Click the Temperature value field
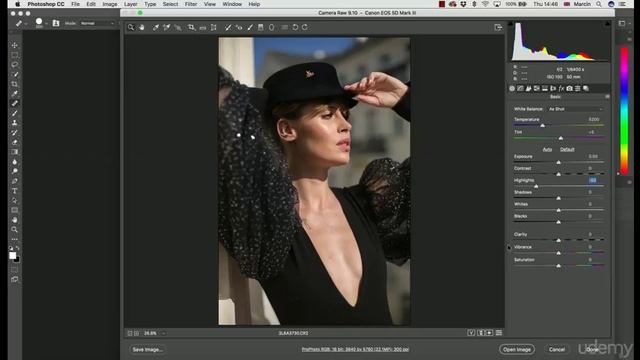The width and height of the screenshot is (640, 360). tap(593, 120)
